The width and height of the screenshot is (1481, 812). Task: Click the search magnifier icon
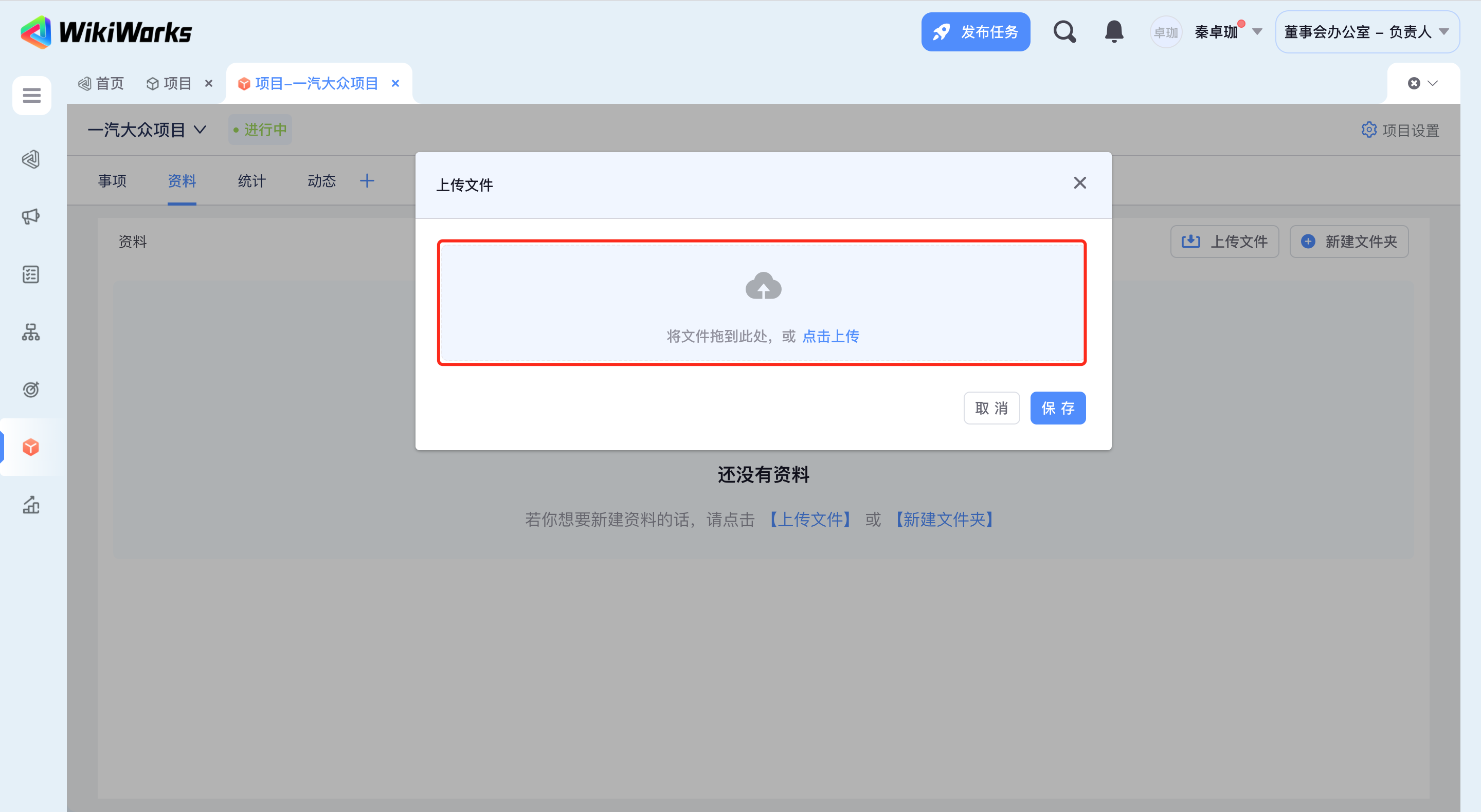click(x=1064, y=32)
